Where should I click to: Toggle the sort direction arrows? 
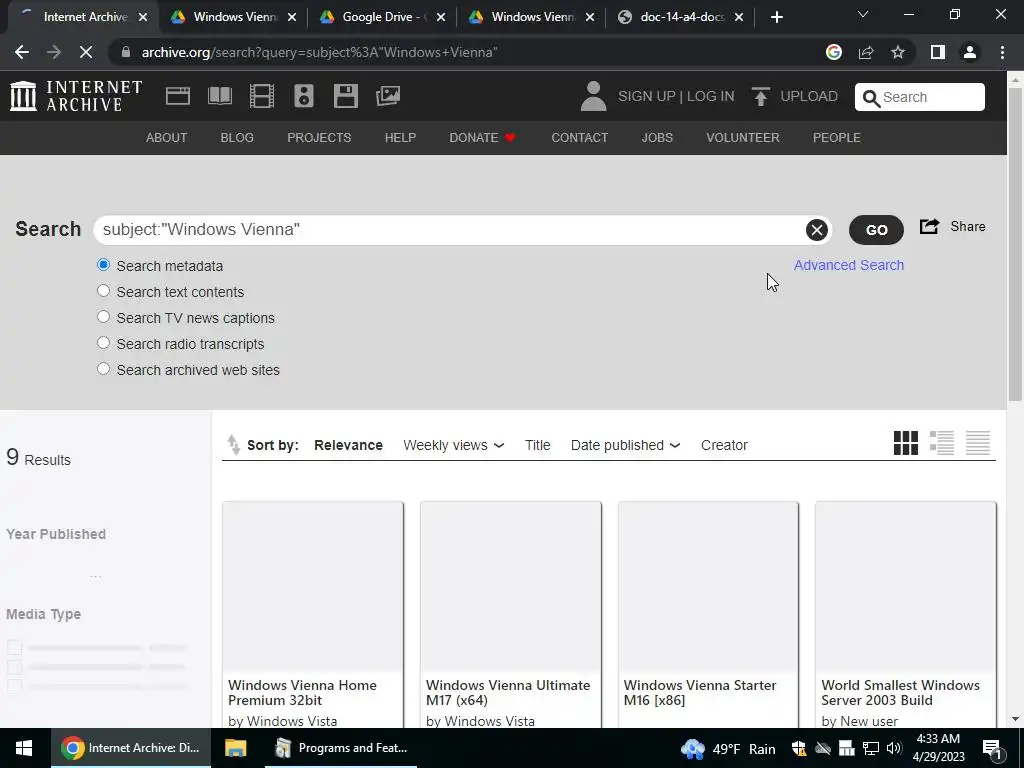point(233,445)
